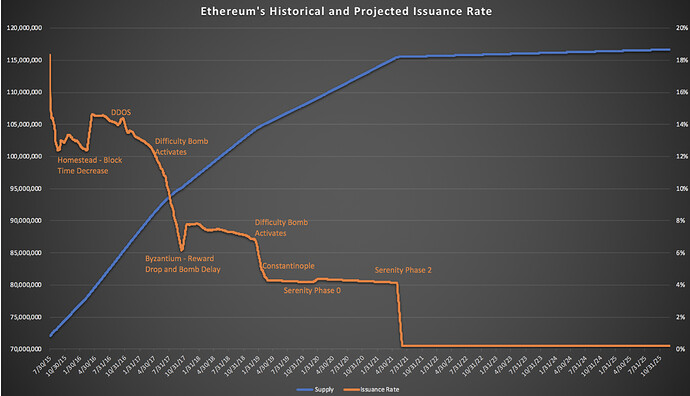Click the 7/30/15 date axis label
The height and width of the screenshot is (396, 690).
coord(43,365)
